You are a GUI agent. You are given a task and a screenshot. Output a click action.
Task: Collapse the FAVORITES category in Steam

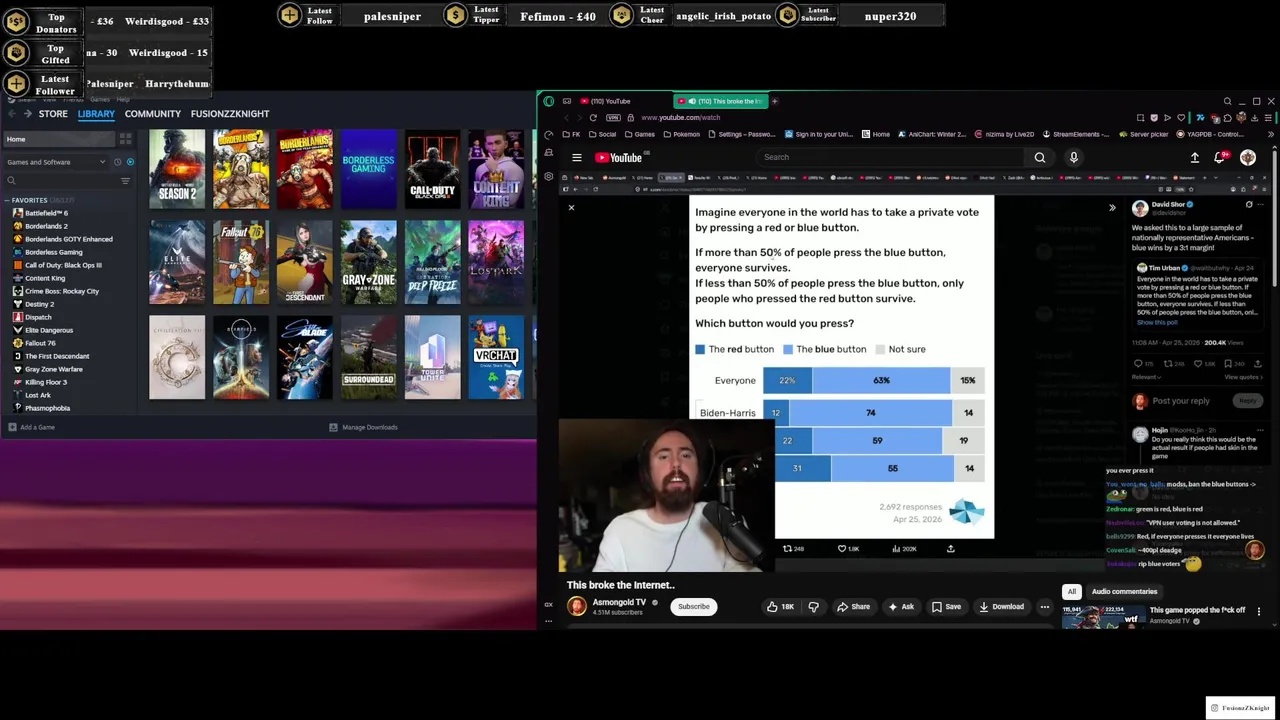pos(8,200)
